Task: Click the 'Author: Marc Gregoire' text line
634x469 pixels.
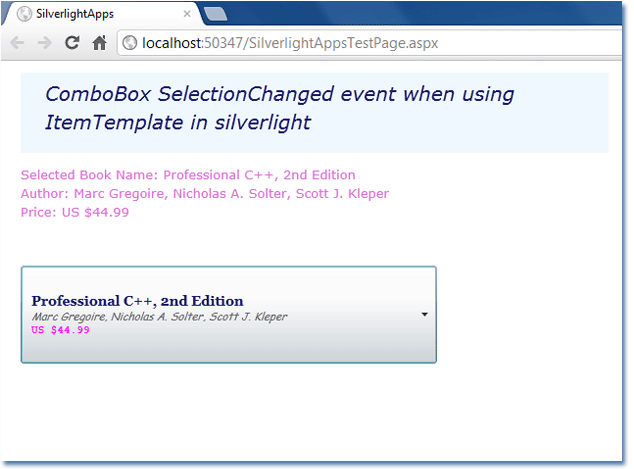Action: click(x=205, y=194)
